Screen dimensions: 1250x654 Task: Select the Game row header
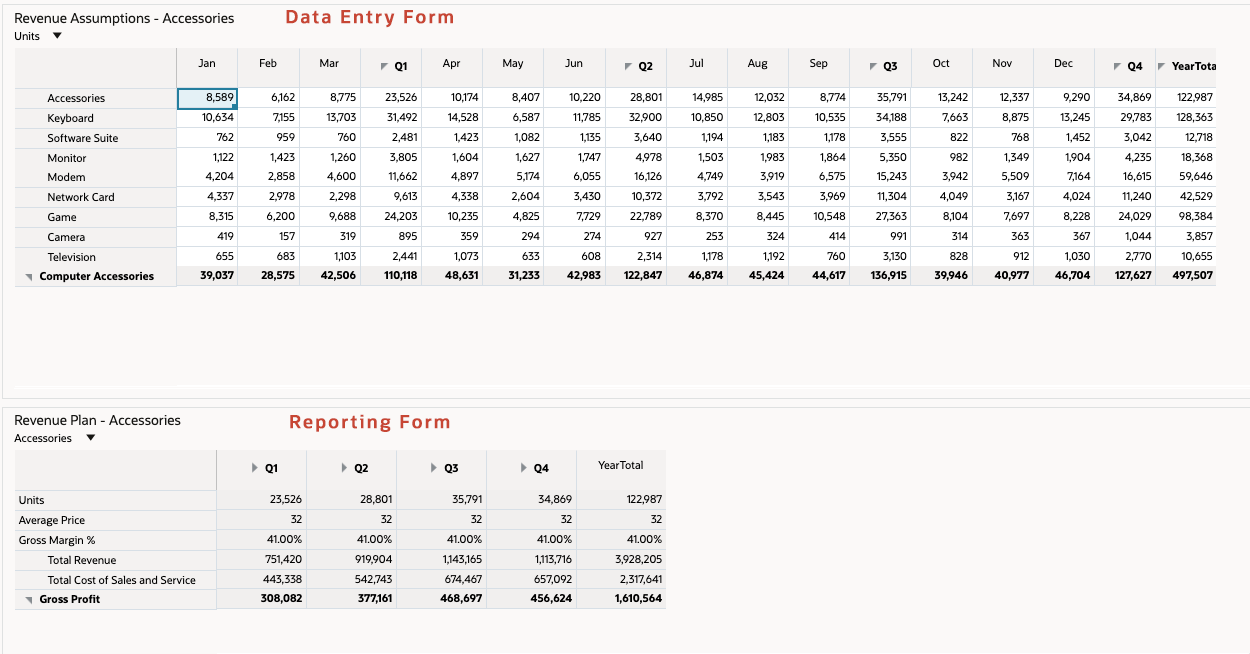96,217
